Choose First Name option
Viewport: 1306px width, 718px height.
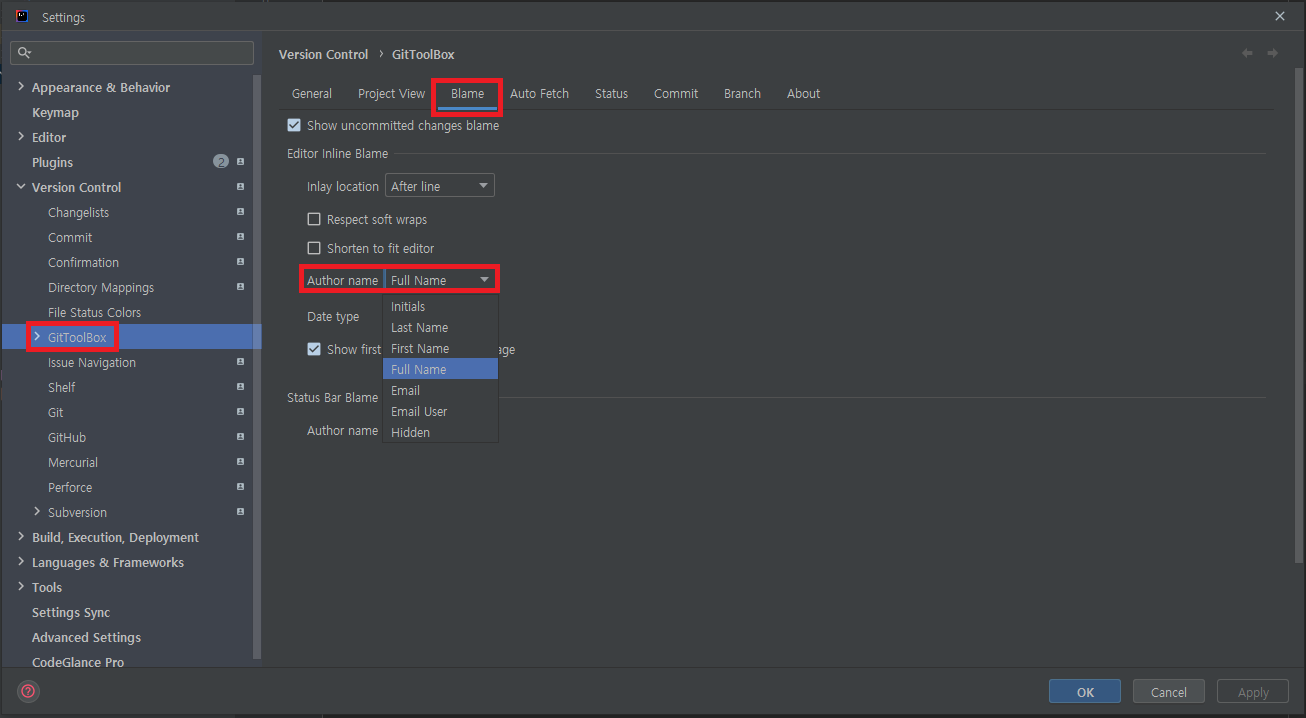(x=440, y=349)
